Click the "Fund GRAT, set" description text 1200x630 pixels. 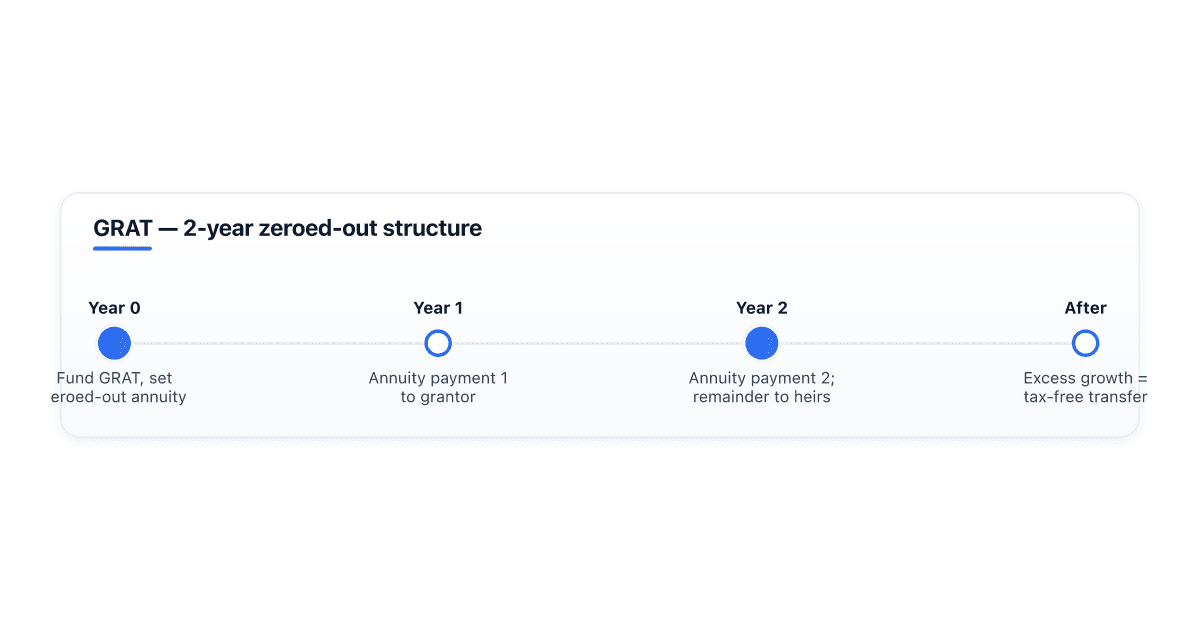[x=114, y=378]
